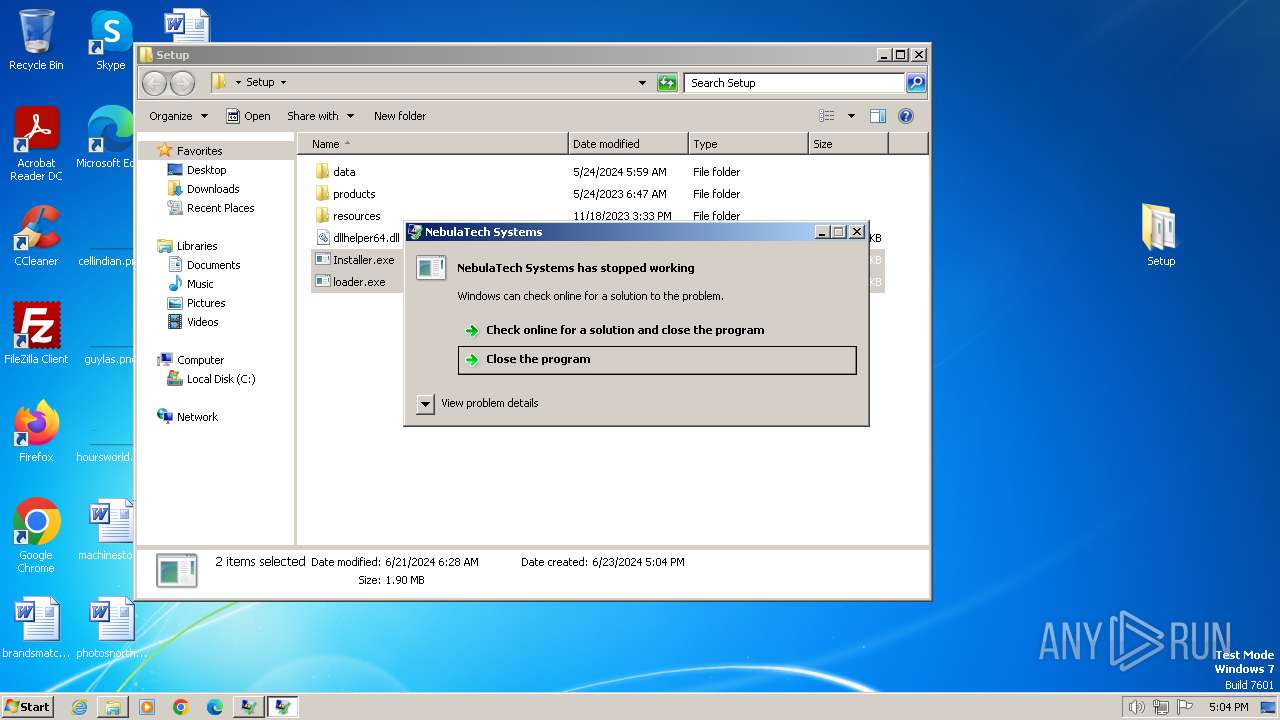Select the products folder in file list
This screenshot has width=1280, height=720.
354,194
